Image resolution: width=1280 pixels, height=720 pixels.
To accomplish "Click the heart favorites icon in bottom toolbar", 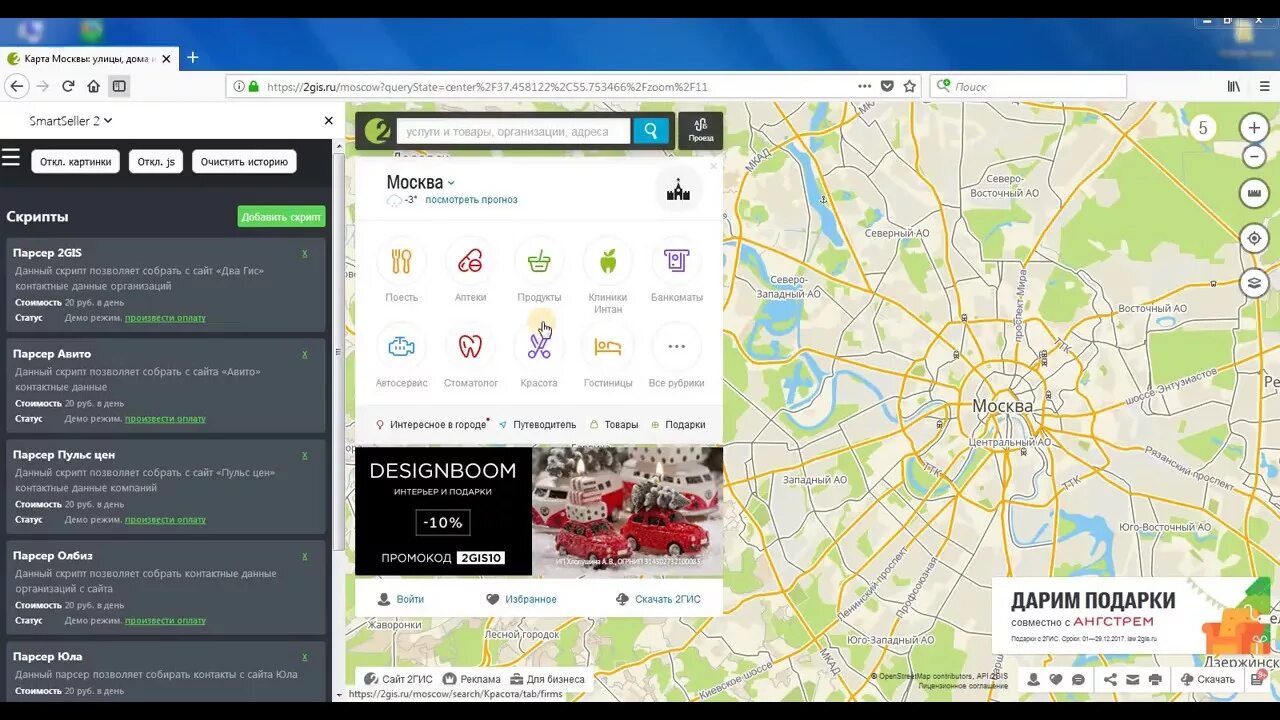I will click(x=1056, y=679).
